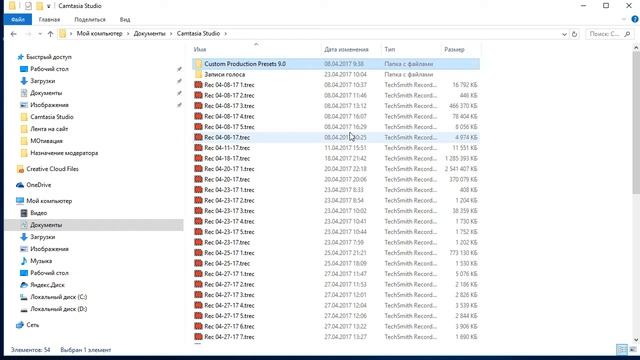Refresh the folder view

point(575,34)
